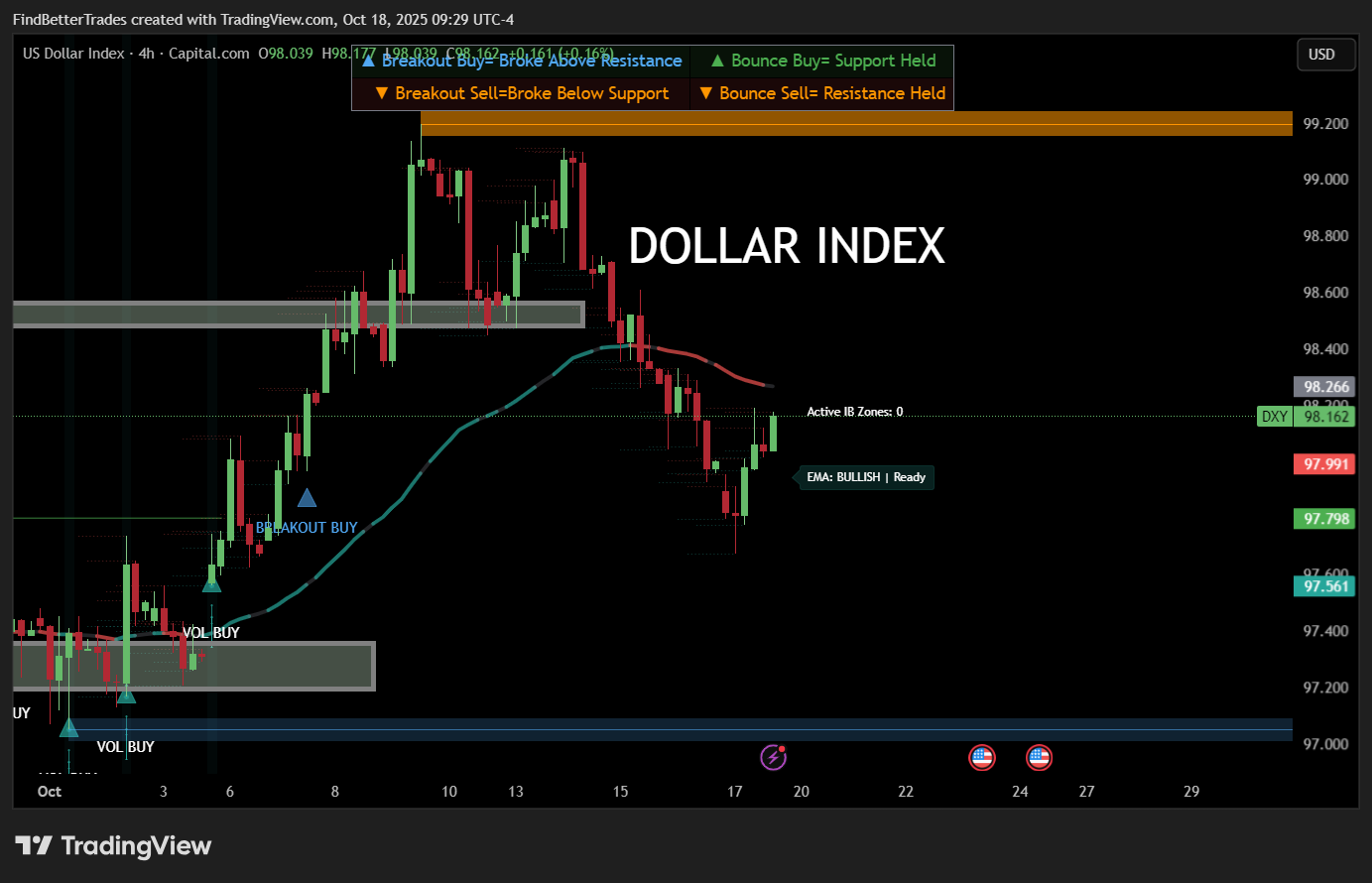Click the purple lightning bolt event icon

tap(773, 758)
